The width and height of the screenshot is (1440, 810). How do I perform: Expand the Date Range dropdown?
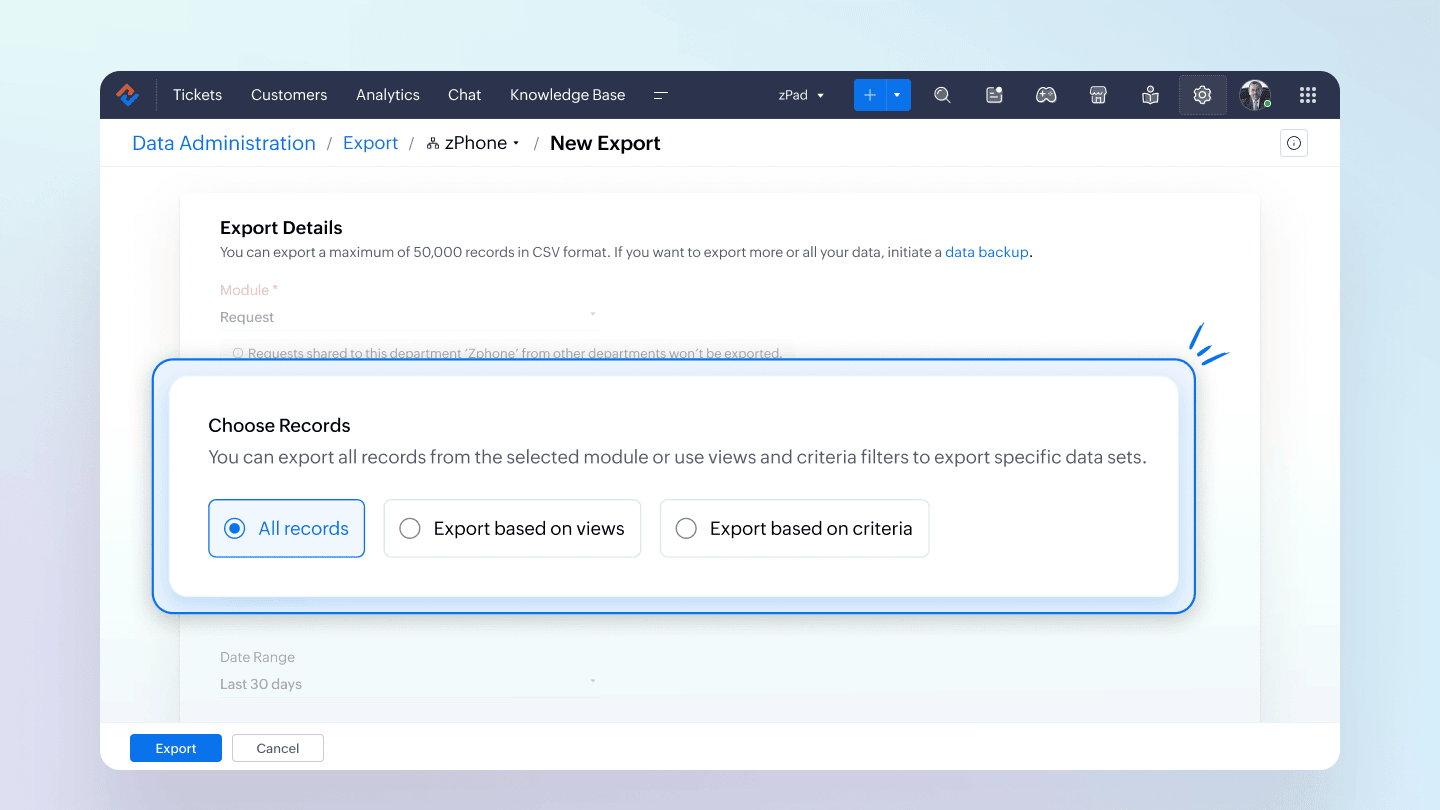[x=407, y=684]
